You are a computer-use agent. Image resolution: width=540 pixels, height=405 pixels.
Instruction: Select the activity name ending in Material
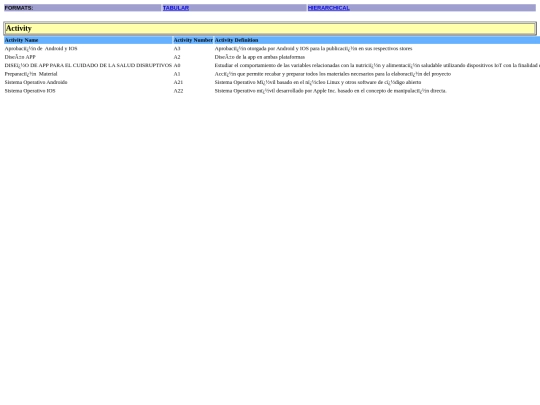click(x=31, y=74)
